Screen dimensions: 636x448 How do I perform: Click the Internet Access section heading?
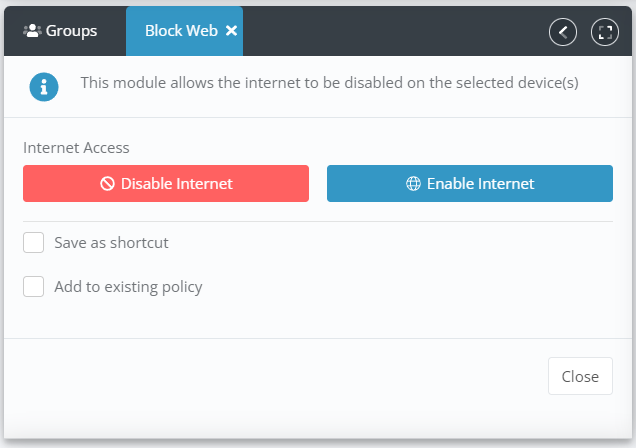coord(76,148)
